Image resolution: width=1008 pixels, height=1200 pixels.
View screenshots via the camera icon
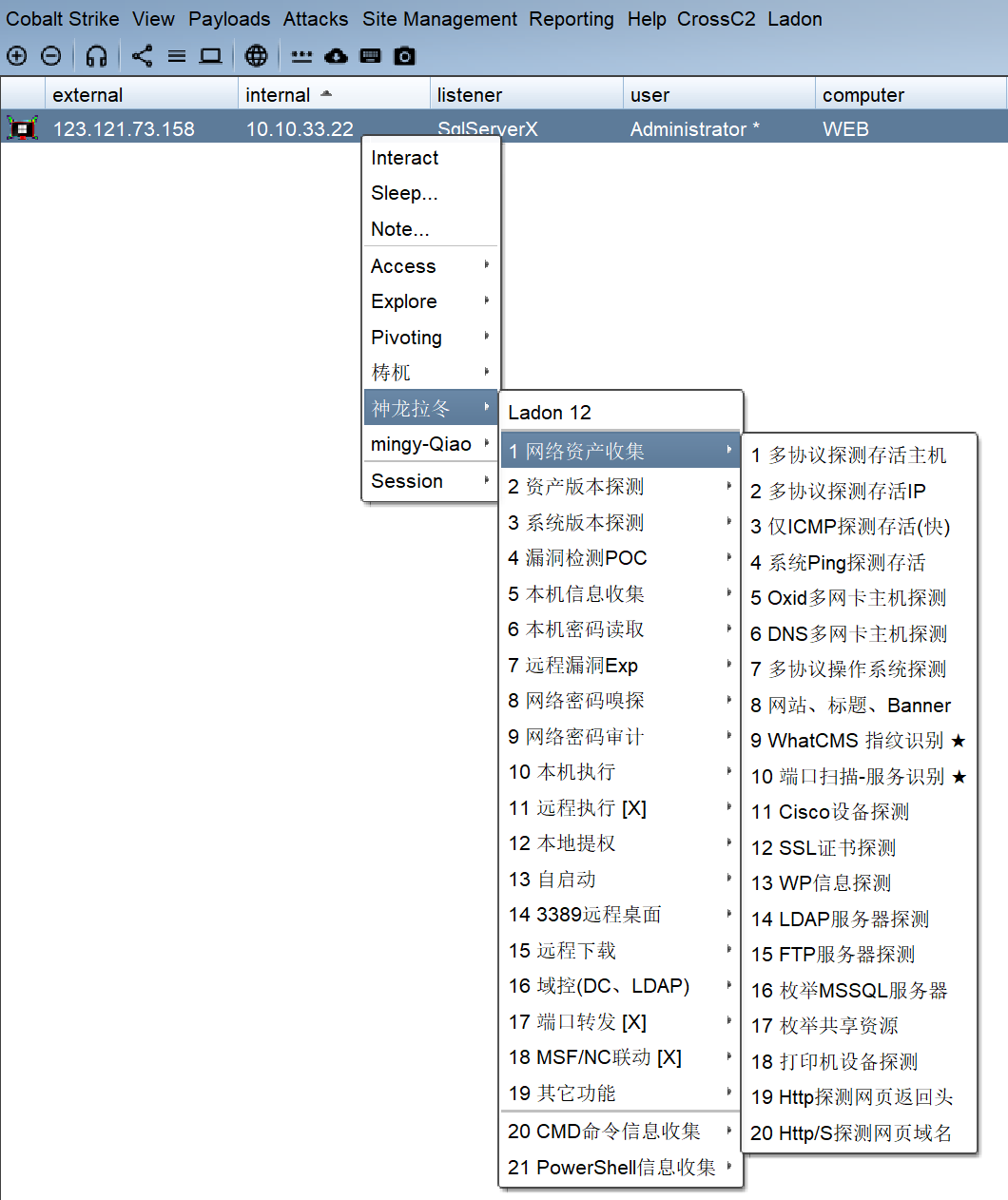point(405,56)
